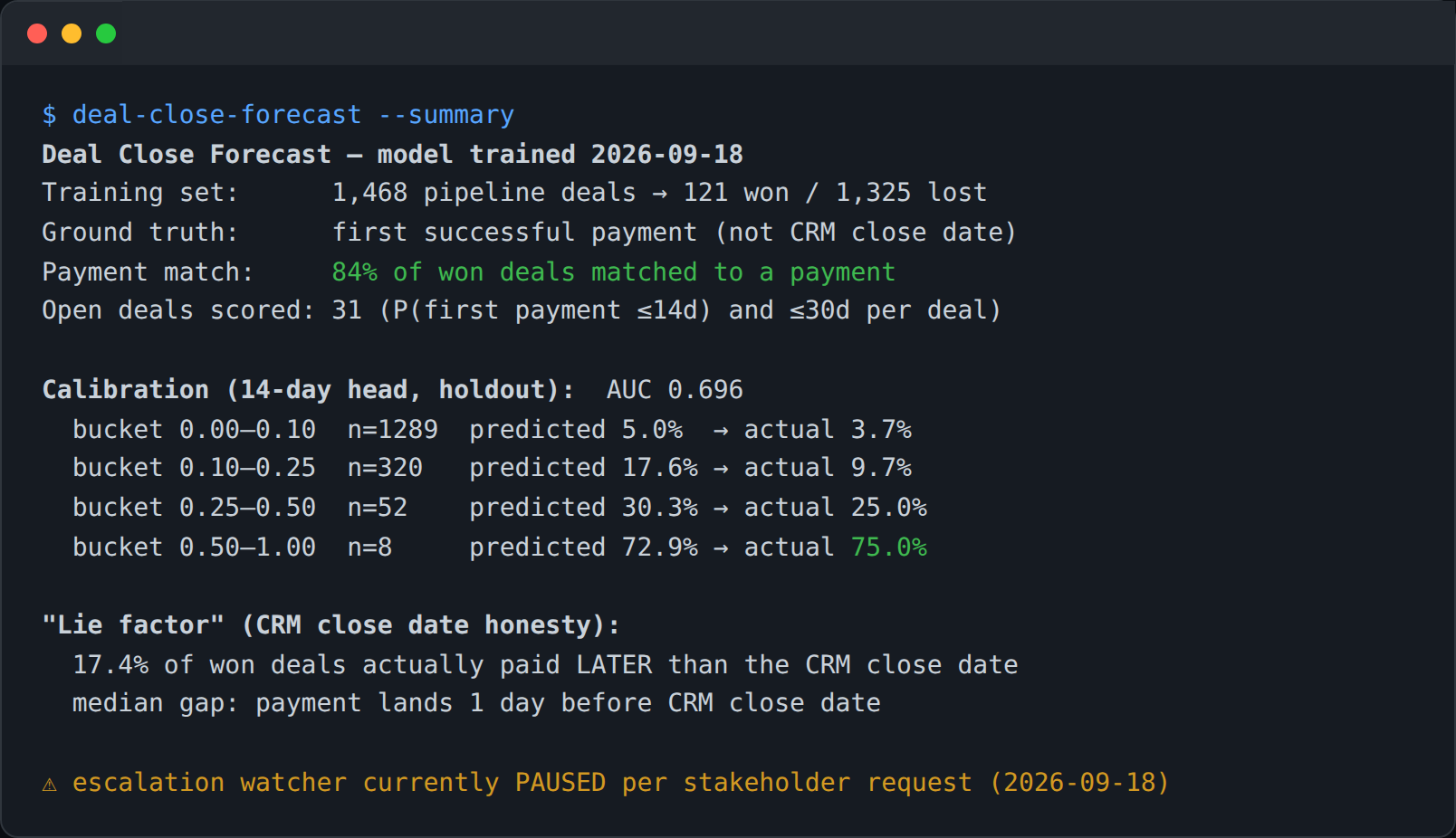Click the 'escalation watcher currently PAUSED' warning text
This screenshot has height=838, width=1456.
(x=621, y=783)
